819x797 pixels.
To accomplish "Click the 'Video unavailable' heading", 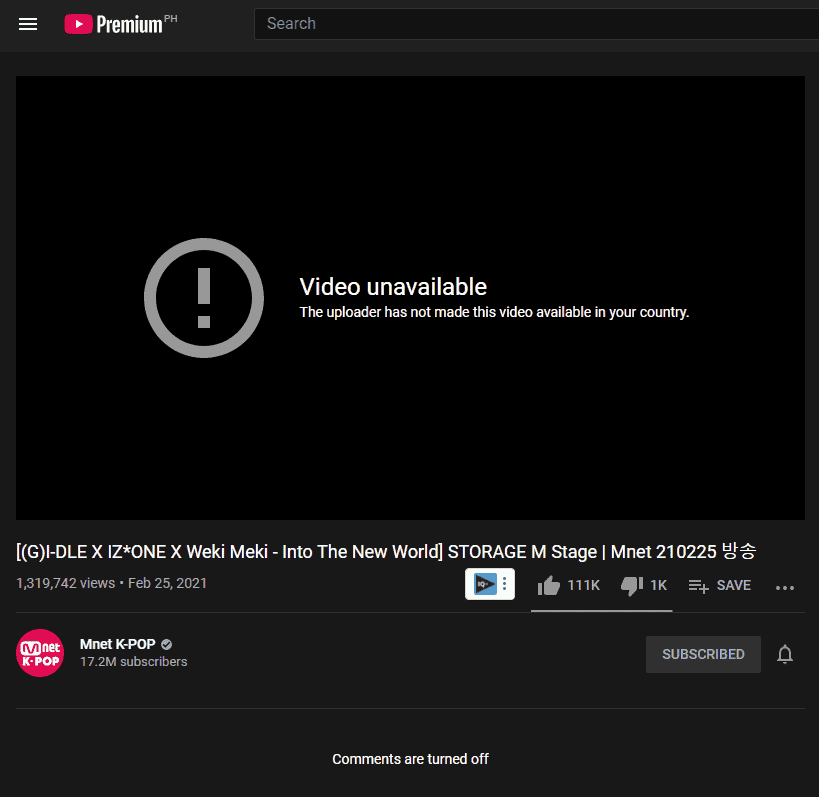I will click(x=393, y=287).
